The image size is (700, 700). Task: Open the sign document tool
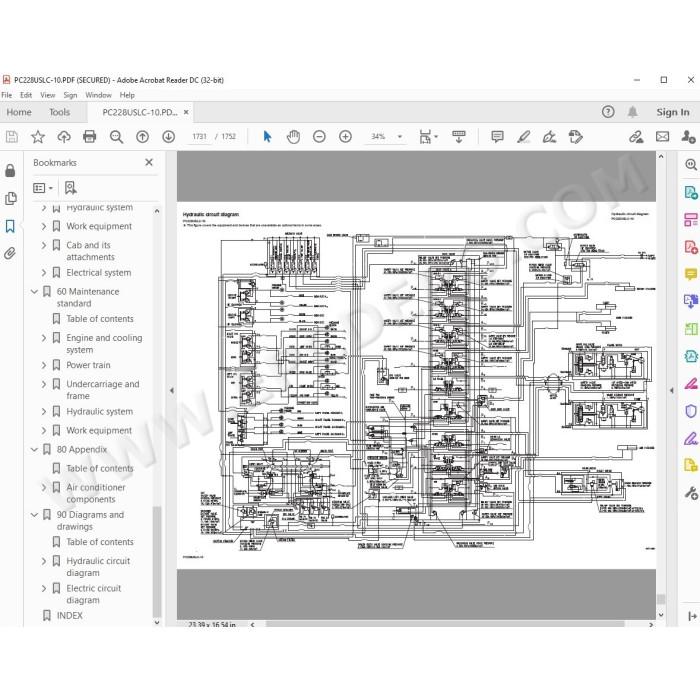coord(549,137)
